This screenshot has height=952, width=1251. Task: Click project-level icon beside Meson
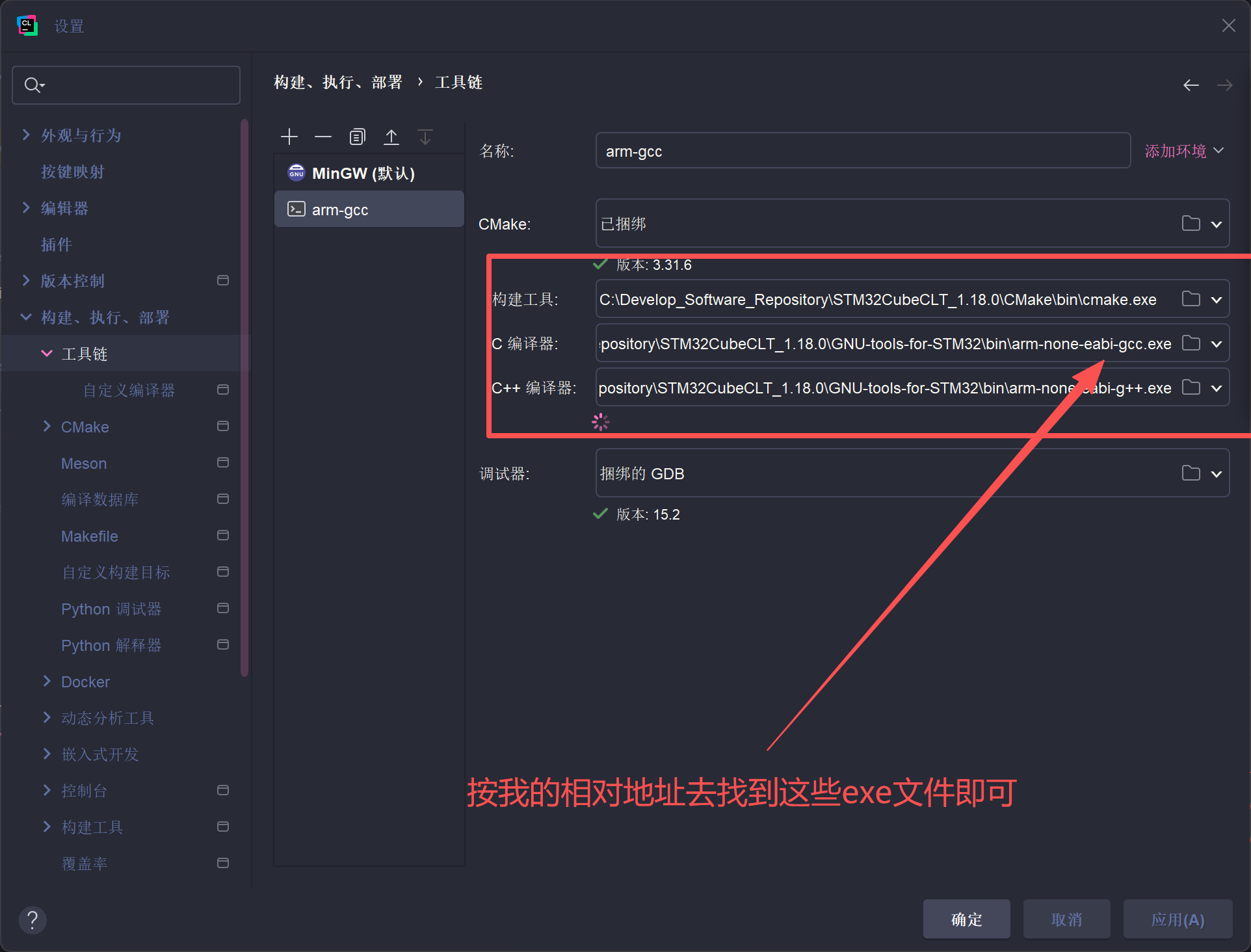(x=223, y=462)
